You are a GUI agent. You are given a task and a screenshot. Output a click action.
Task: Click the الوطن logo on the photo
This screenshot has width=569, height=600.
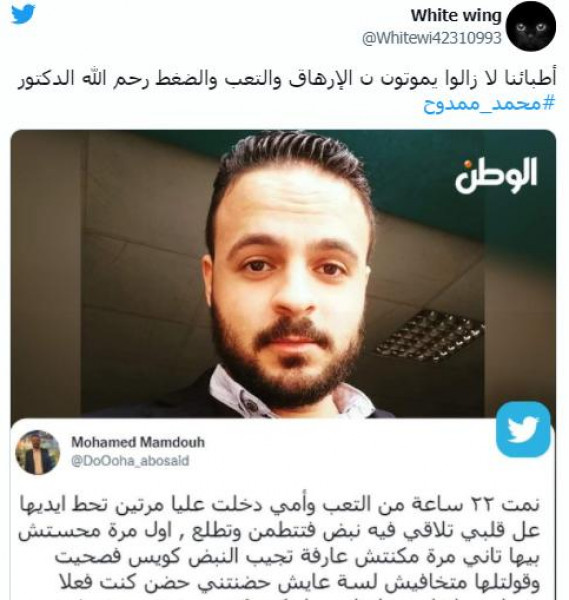496,176
